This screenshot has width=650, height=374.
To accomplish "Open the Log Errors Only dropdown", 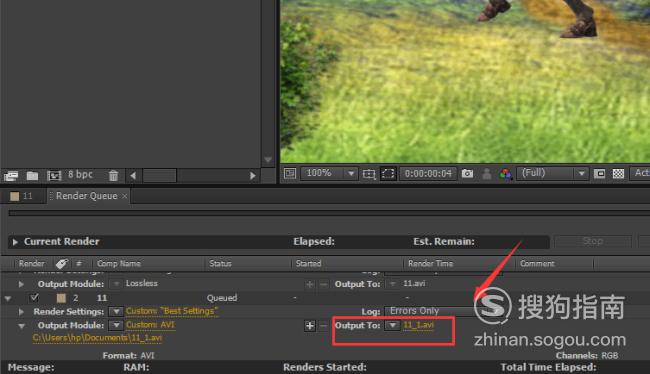I will (x=444, y=311).
